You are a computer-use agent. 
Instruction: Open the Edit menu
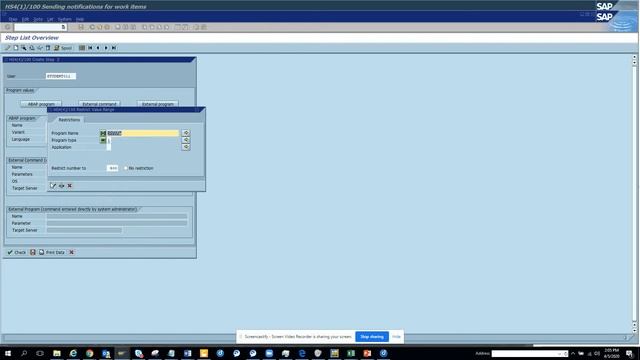point(25,19)
